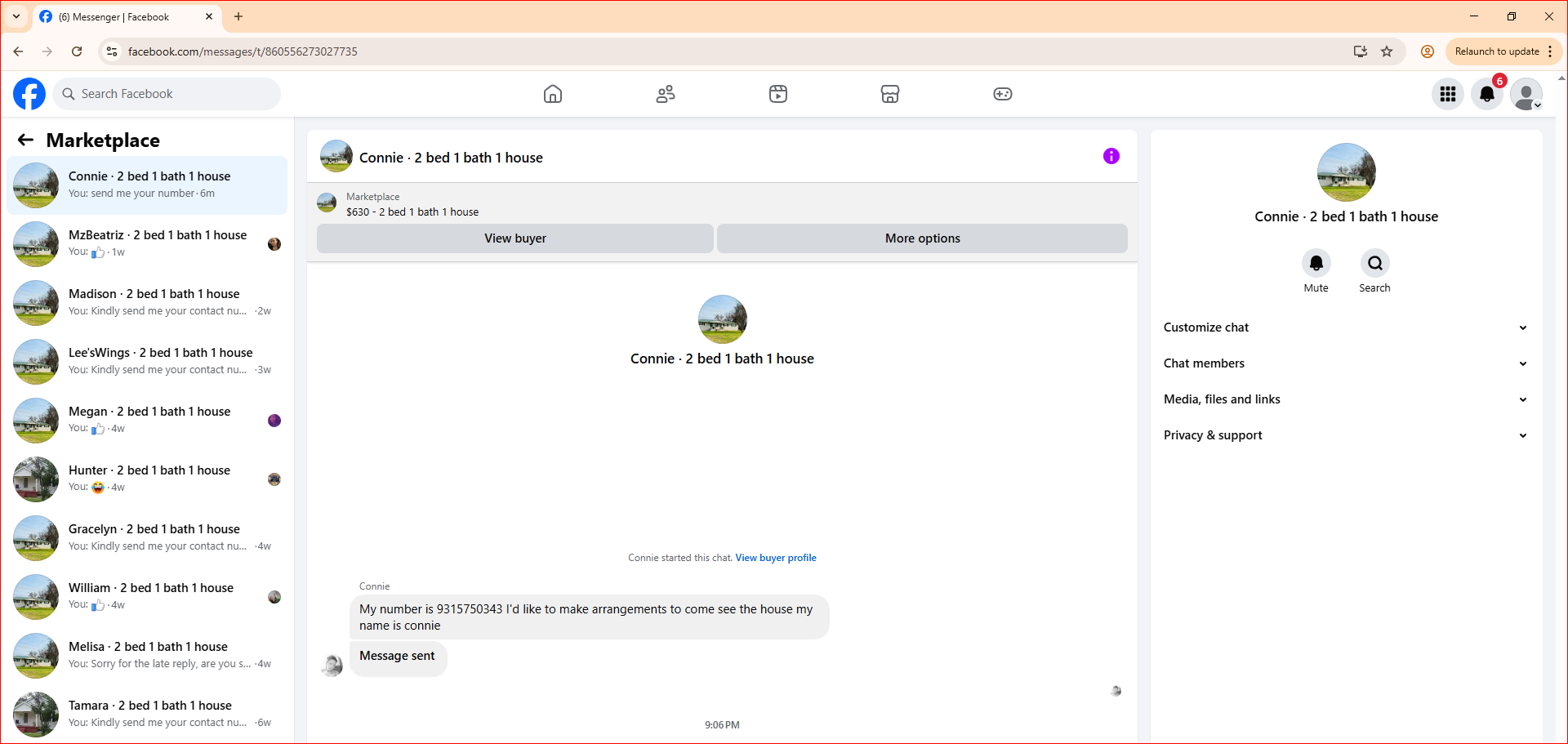Image resolution: width=1568 pixels, height=744 pixels.
Task: Go back using the Marketplace back arrow
Action: pyautogui.click(x=26, y=140)
